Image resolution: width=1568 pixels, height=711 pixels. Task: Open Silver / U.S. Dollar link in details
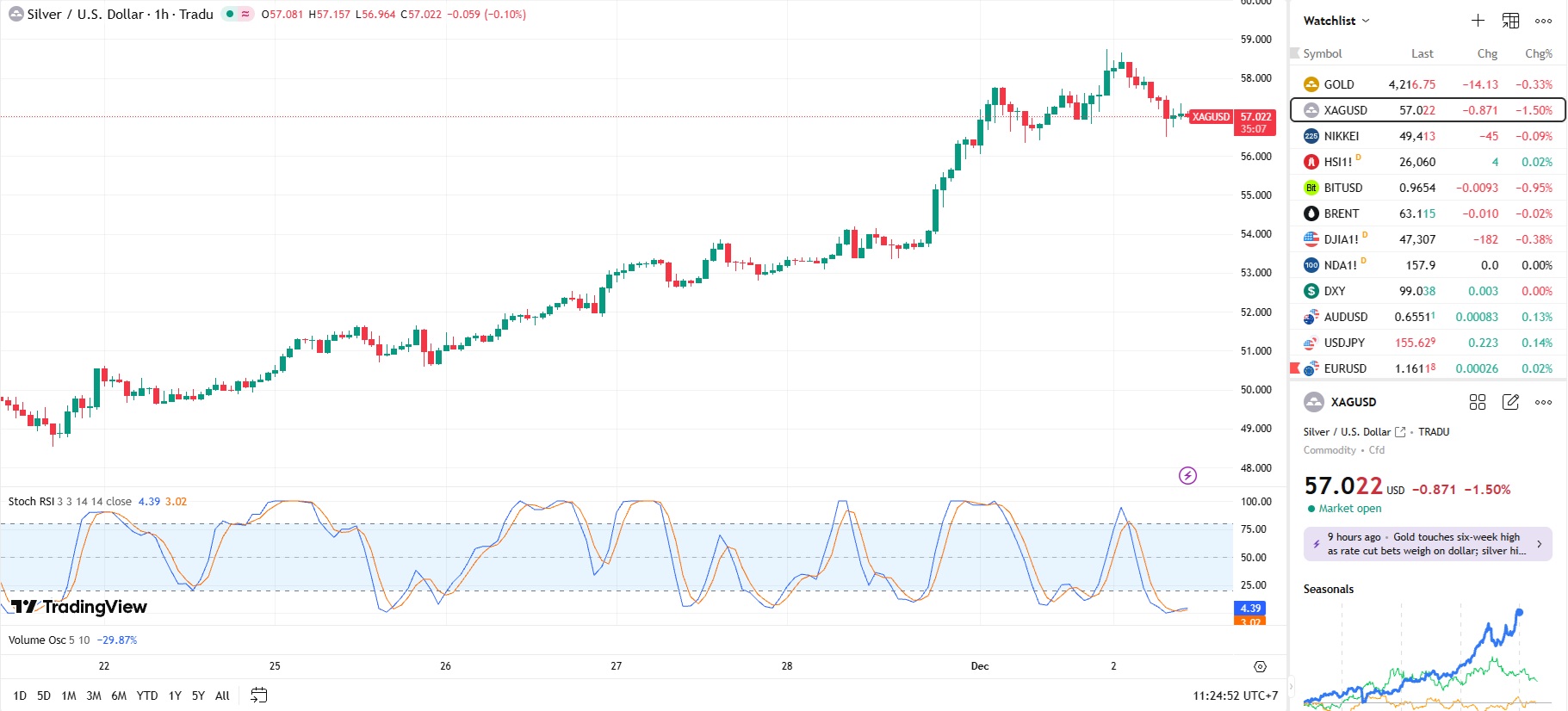coord(1400,432)
